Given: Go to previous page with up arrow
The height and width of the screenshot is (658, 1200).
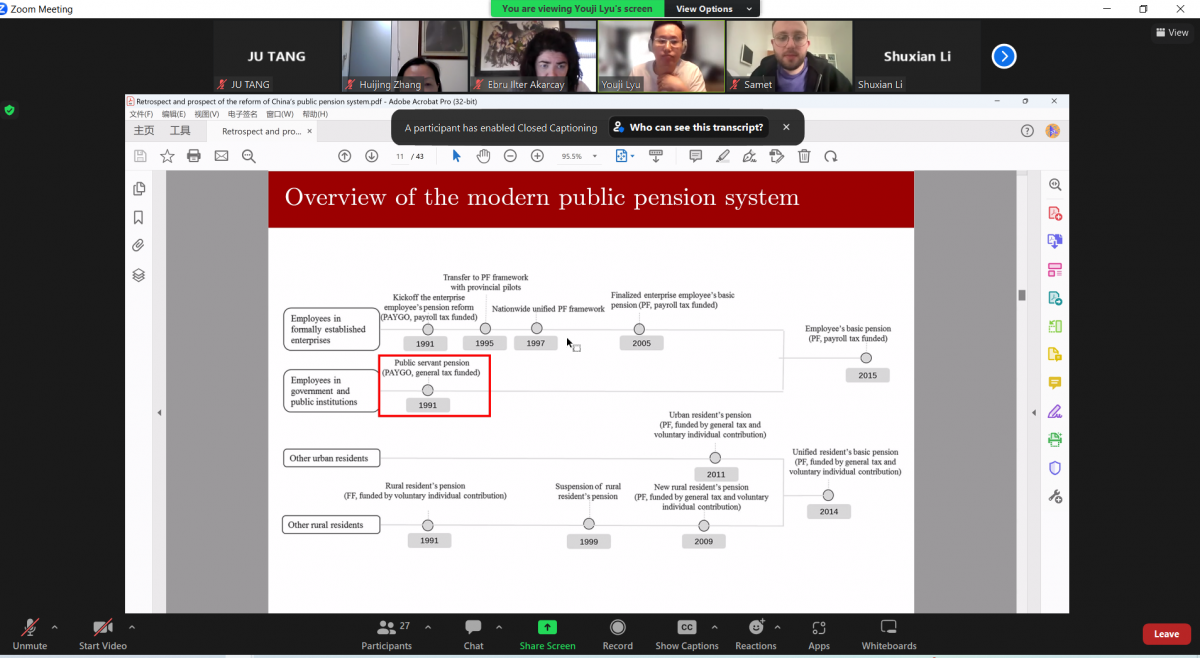Looking at the screenshot, I should 345,156.
